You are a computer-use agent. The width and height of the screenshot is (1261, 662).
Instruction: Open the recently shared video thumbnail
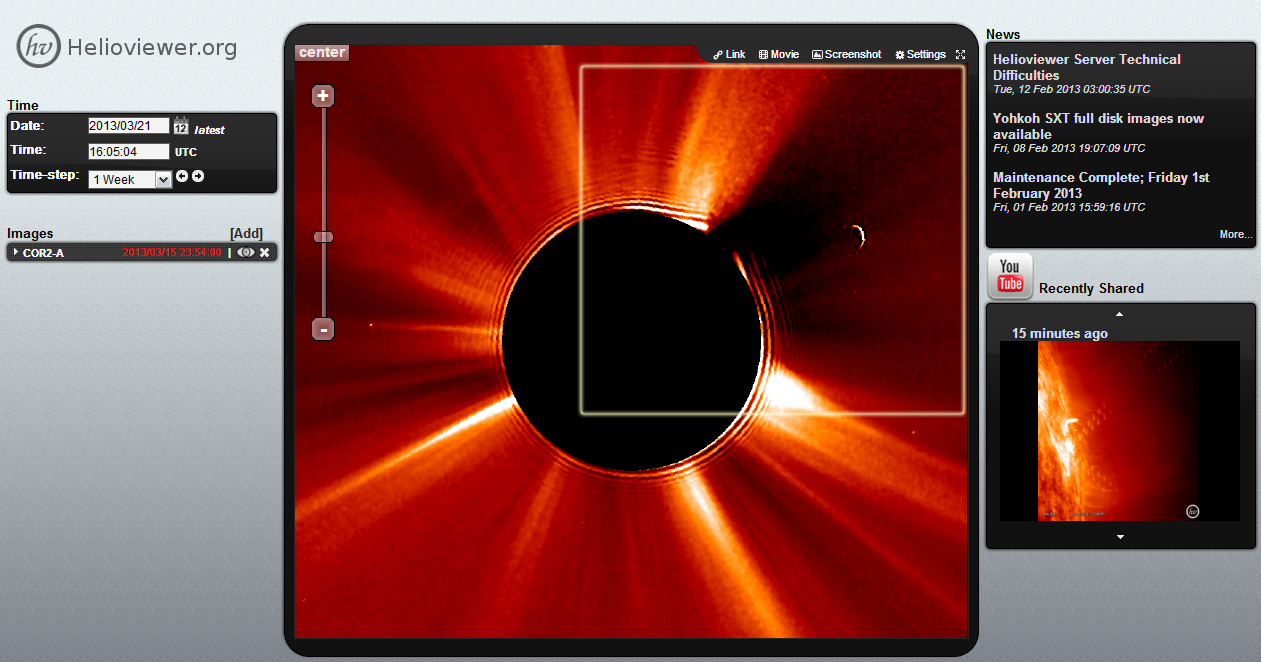pos(1120,431)
